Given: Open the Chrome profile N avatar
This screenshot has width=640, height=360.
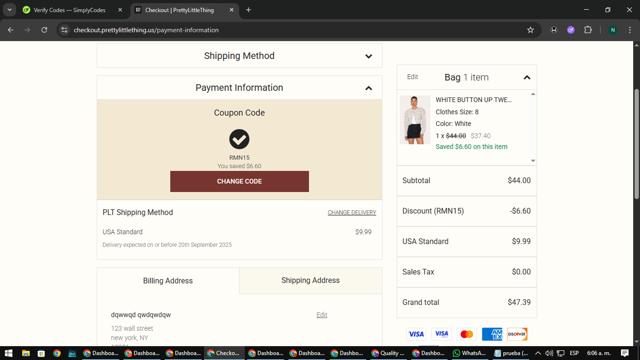Looking at the screenshot, I should click(613, 30).
